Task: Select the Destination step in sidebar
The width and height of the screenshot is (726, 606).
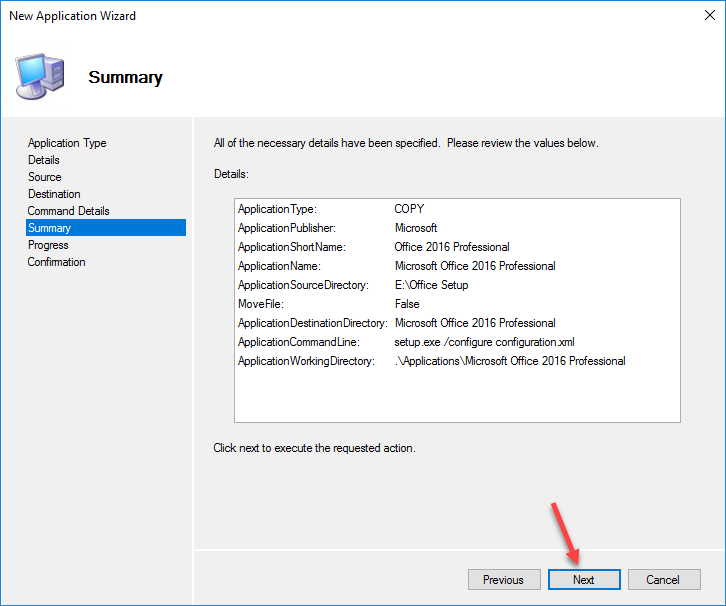Action: pyautogui.click(x=54, y=194)
